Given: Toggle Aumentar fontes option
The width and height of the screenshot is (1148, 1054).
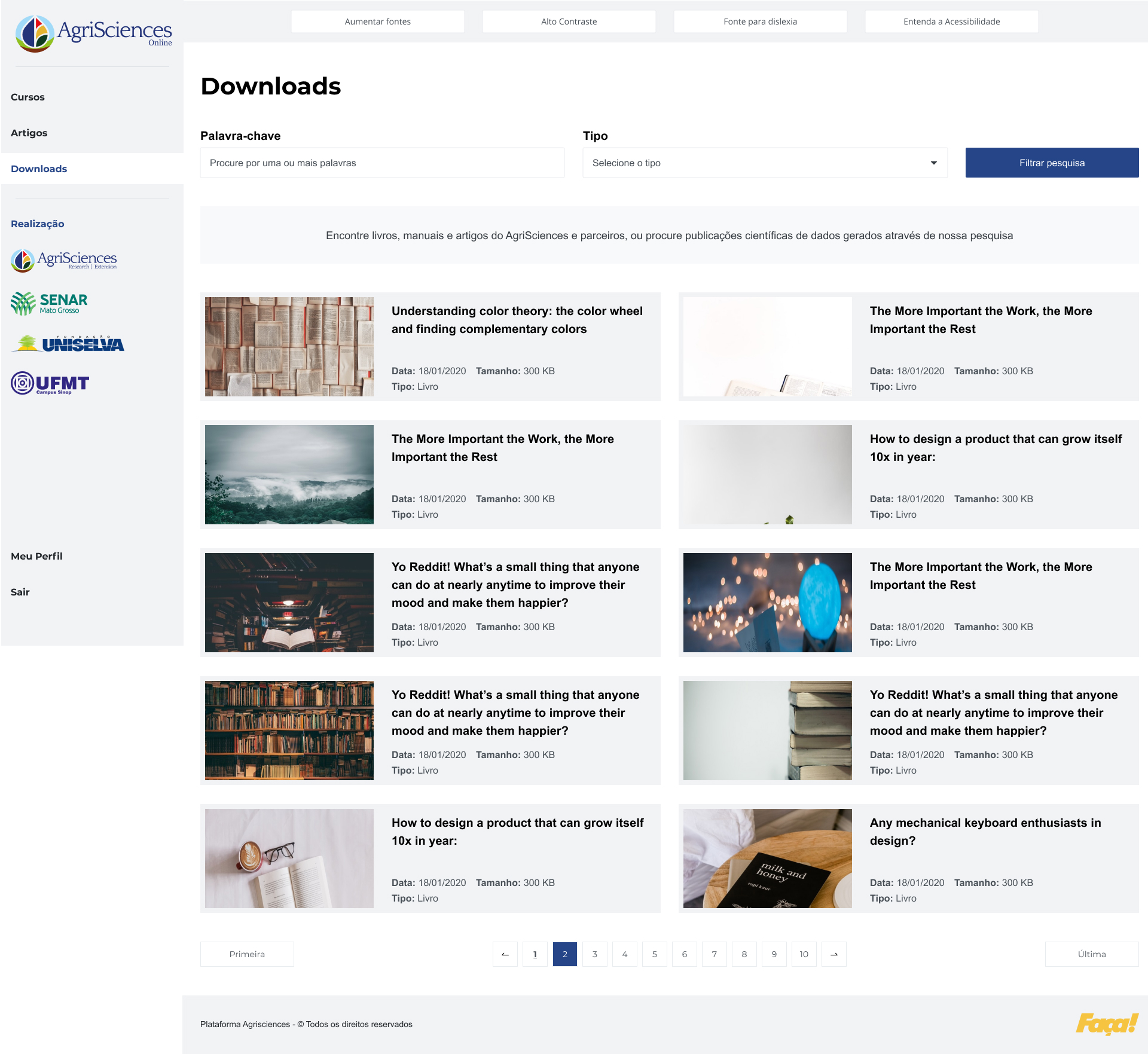Looking at the screenshot, I should (x=377, y=22).
